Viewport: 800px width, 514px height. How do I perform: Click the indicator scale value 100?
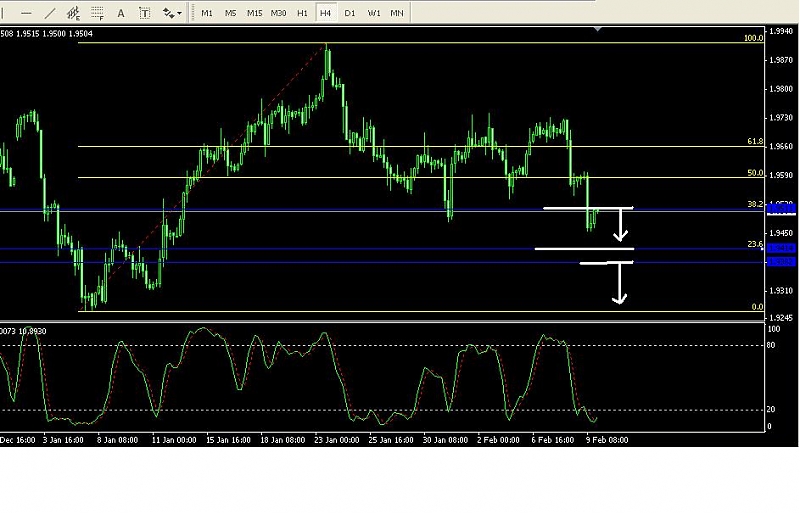[774, 329]
